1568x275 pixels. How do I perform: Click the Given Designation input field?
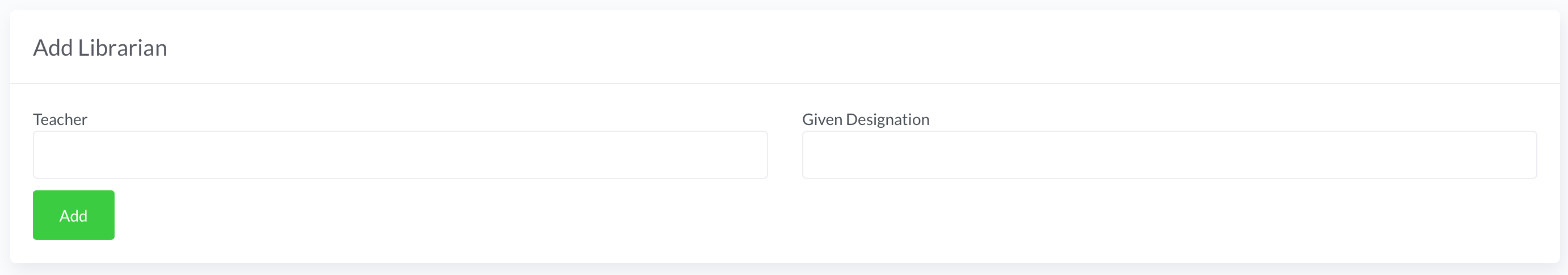[1169, 155]
